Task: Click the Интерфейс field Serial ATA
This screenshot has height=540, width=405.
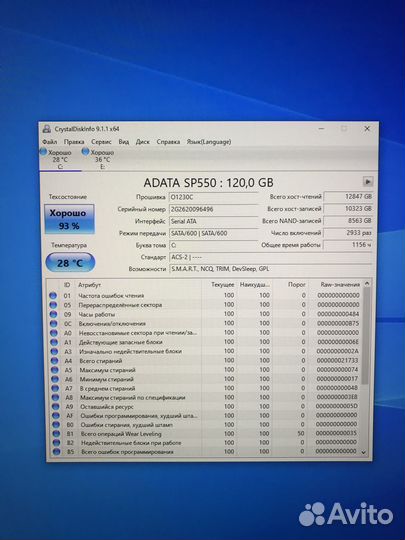Action: click(214, 221)
